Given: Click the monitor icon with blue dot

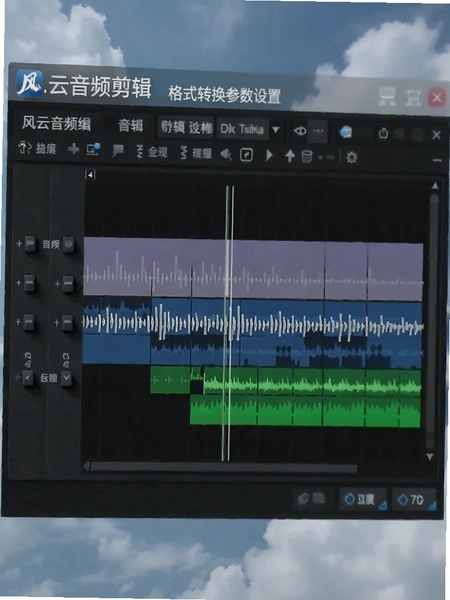Looking at the screenshot, I should click(93, 149).
